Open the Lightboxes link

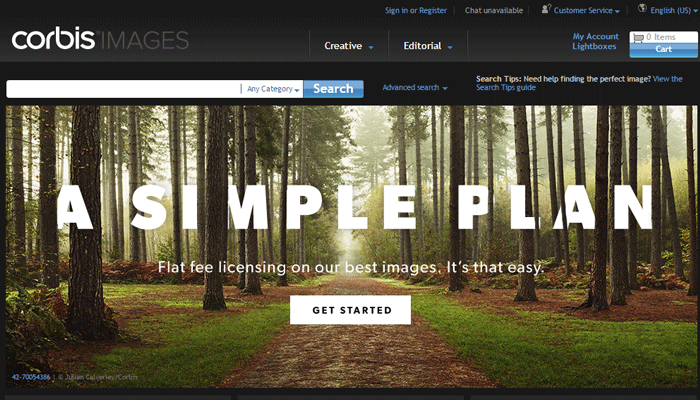[x=594, y=46]
